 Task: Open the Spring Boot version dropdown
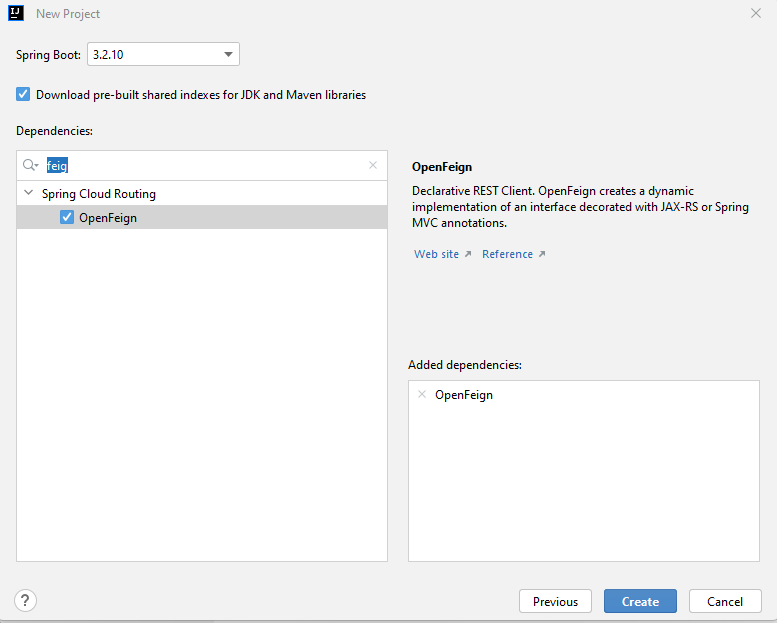[x=163, y=54]
